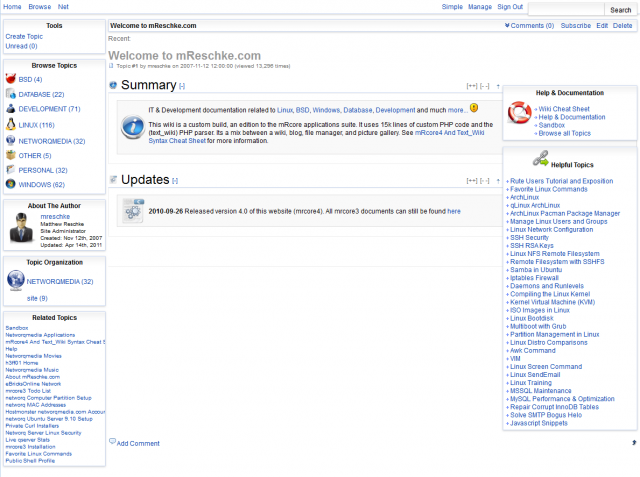Open Public Shell Profile related topic
The height and width of the screenshot is (477, 640).
(x=30, y=461)
